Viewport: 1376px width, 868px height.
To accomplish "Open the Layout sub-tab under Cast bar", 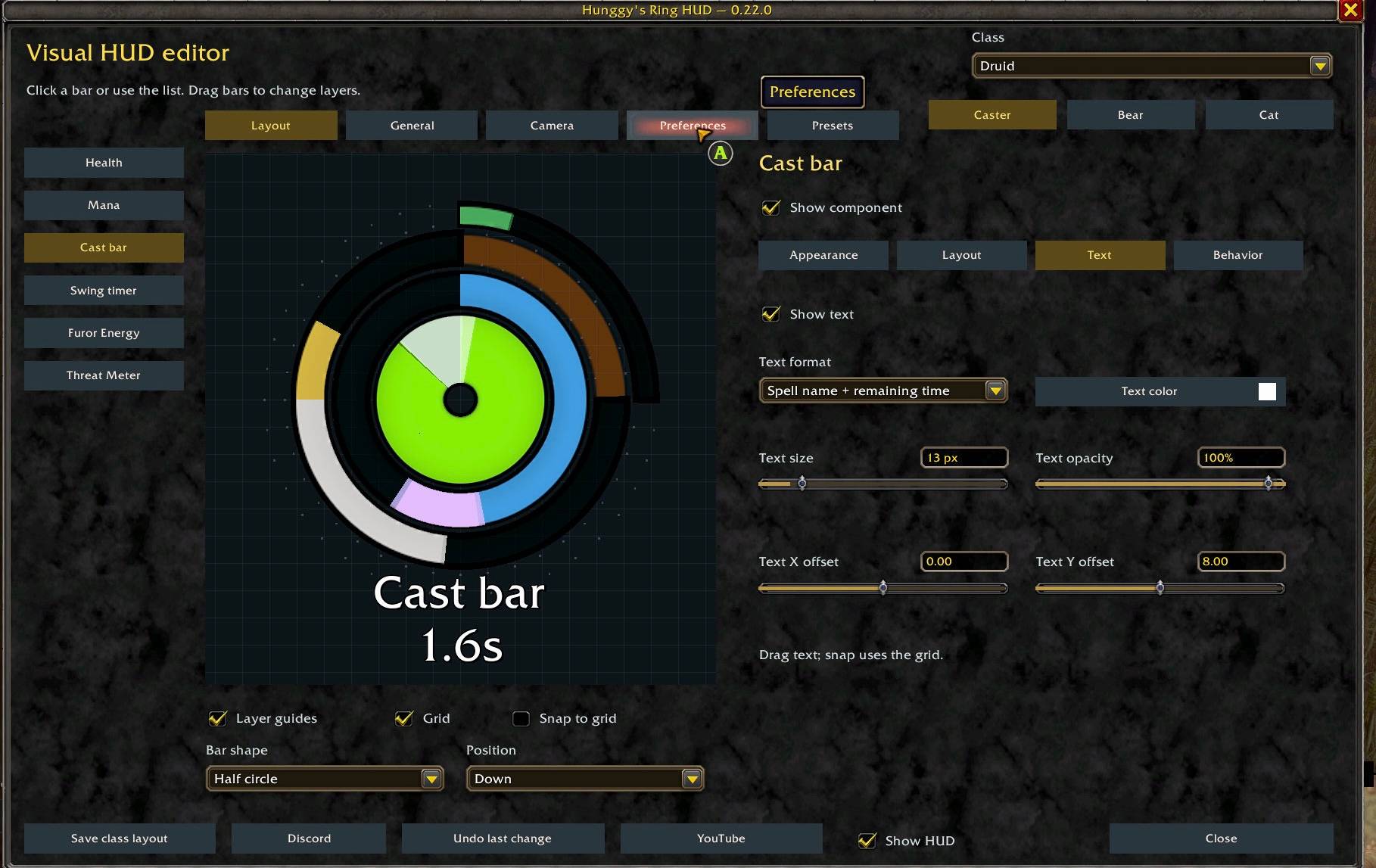I will [962, 255].
